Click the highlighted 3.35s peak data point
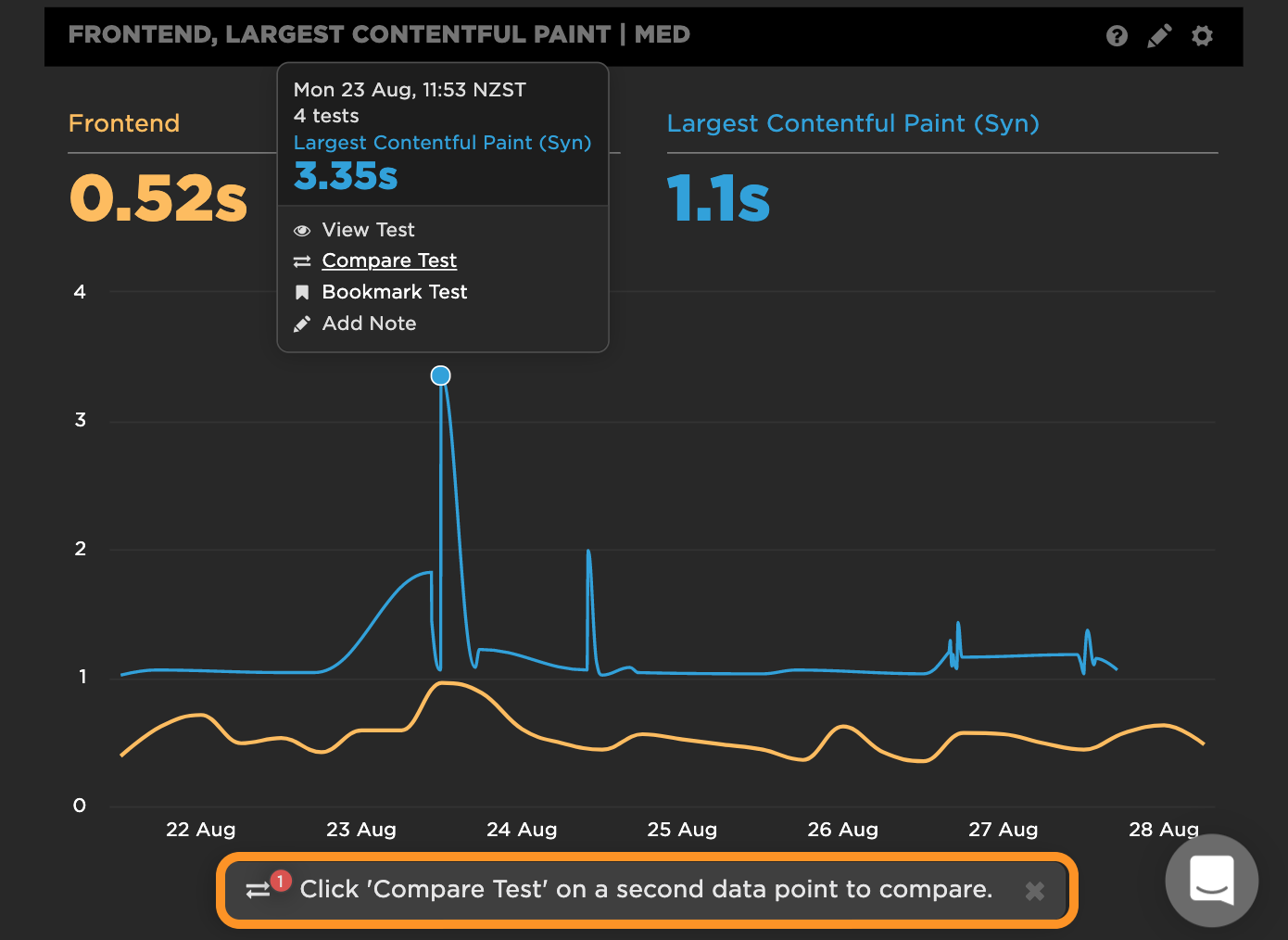Image resolution: width=1288 pixels, height=940 pixels. tap(441, 375)
